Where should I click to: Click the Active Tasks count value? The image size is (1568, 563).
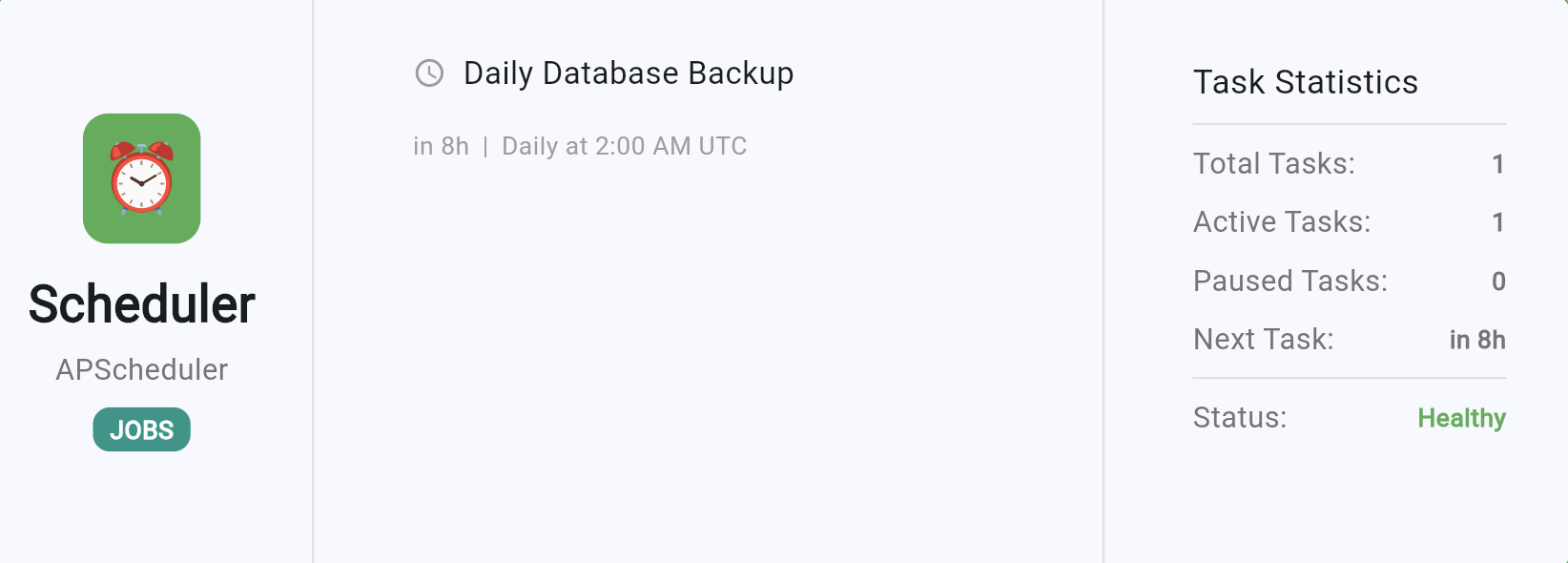[1497, 222]
